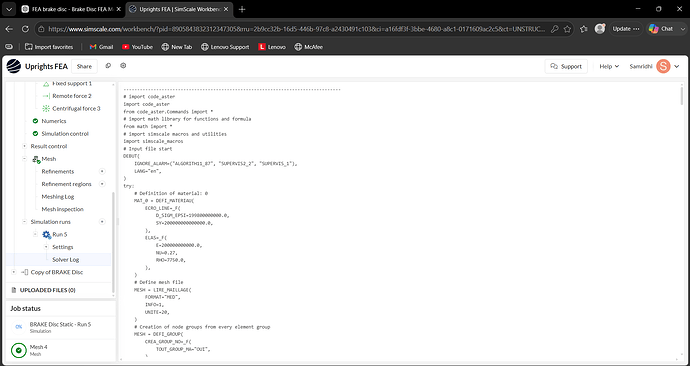Click the Copy of BRAKE Disc simulation icon

pos(25,272)
